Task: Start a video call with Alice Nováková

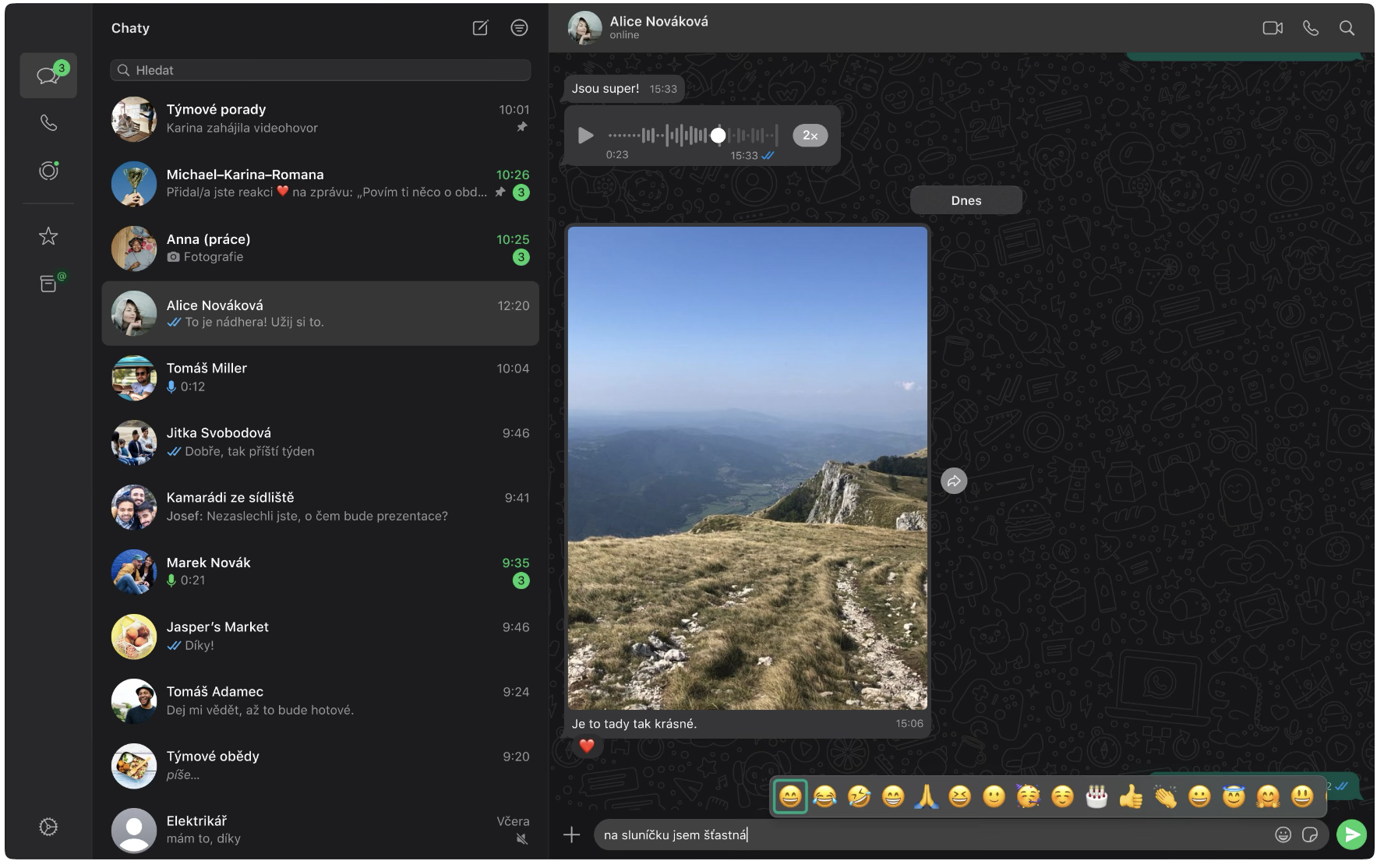Action: pyautogui.click(x=1273, y=27)
